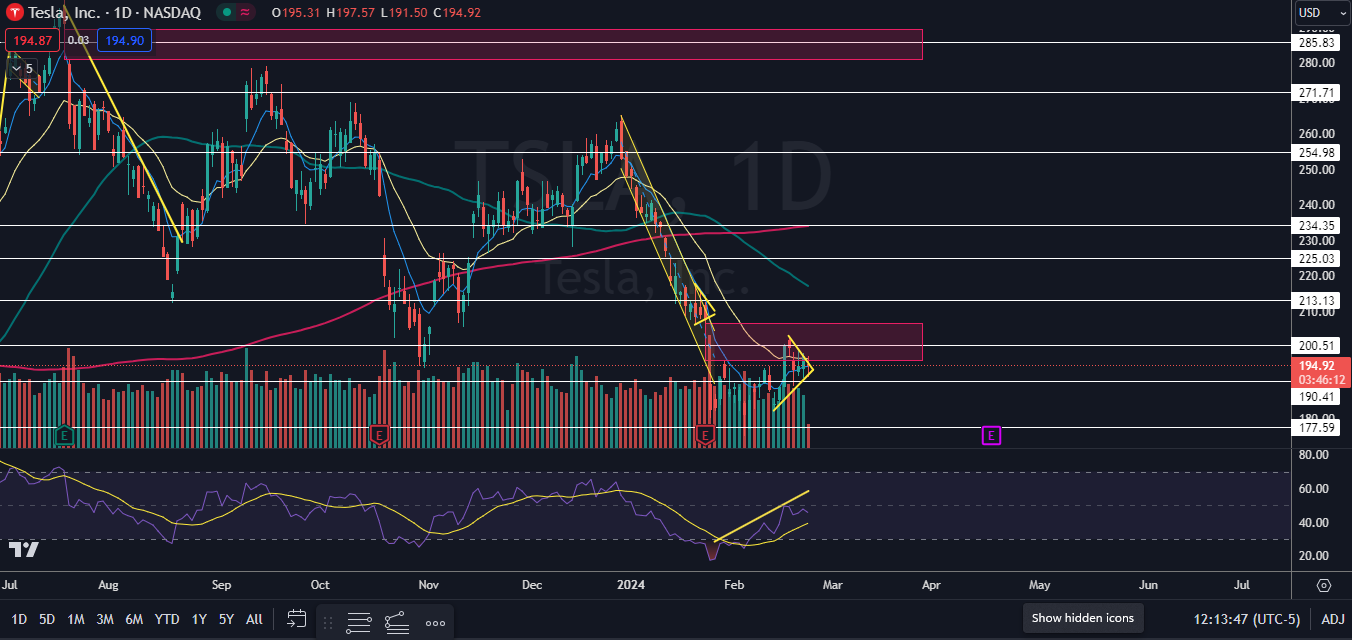
Task: Click the trend line drawing tool icon
Action: point(397,622)
